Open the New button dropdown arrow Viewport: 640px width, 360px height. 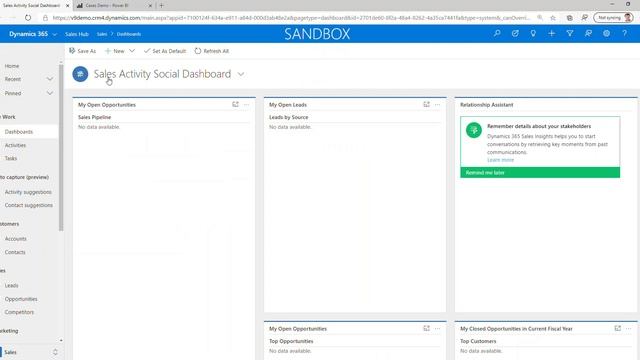tap(132, 51)
